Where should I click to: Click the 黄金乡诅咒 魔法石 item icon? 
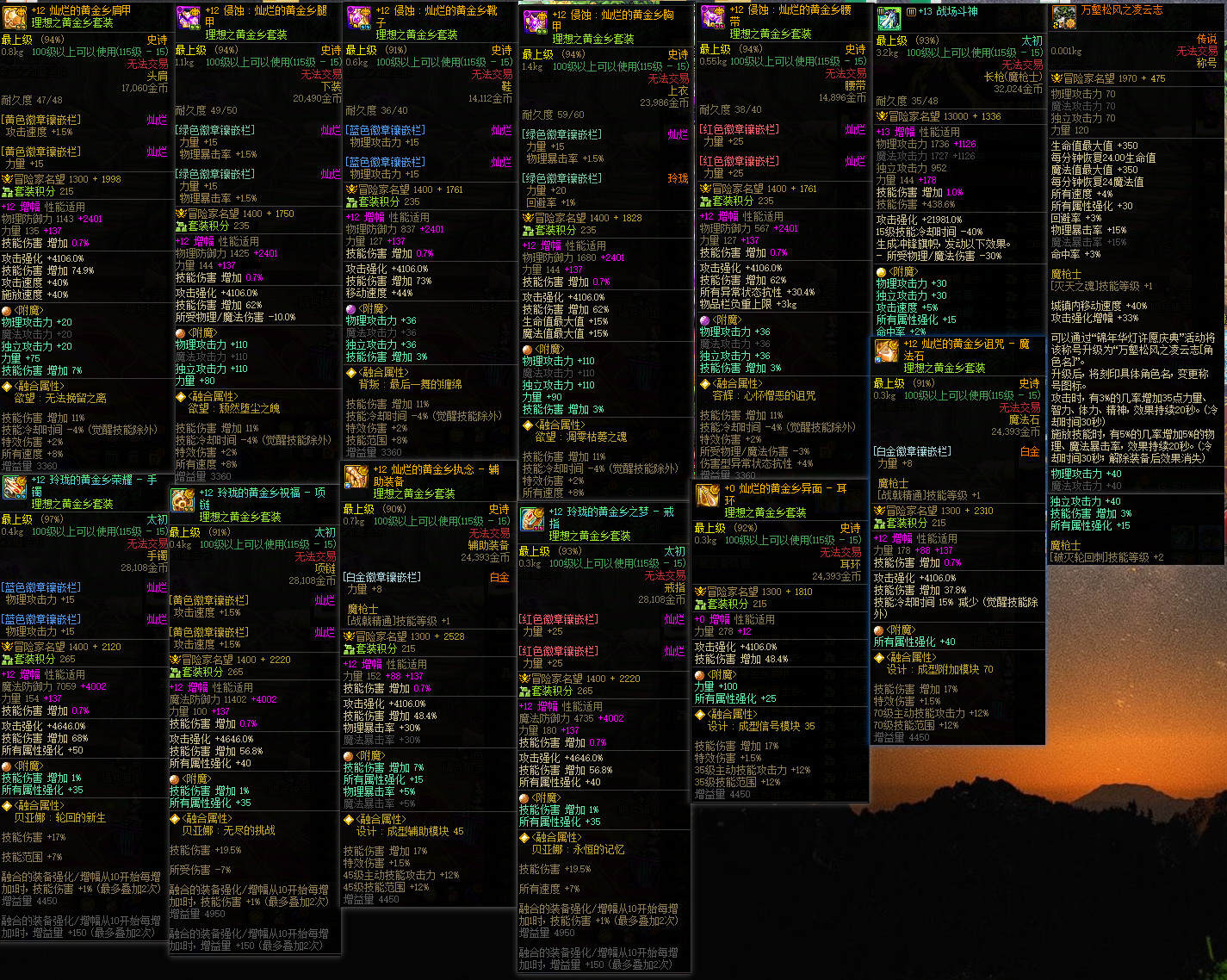coord(887,350)
